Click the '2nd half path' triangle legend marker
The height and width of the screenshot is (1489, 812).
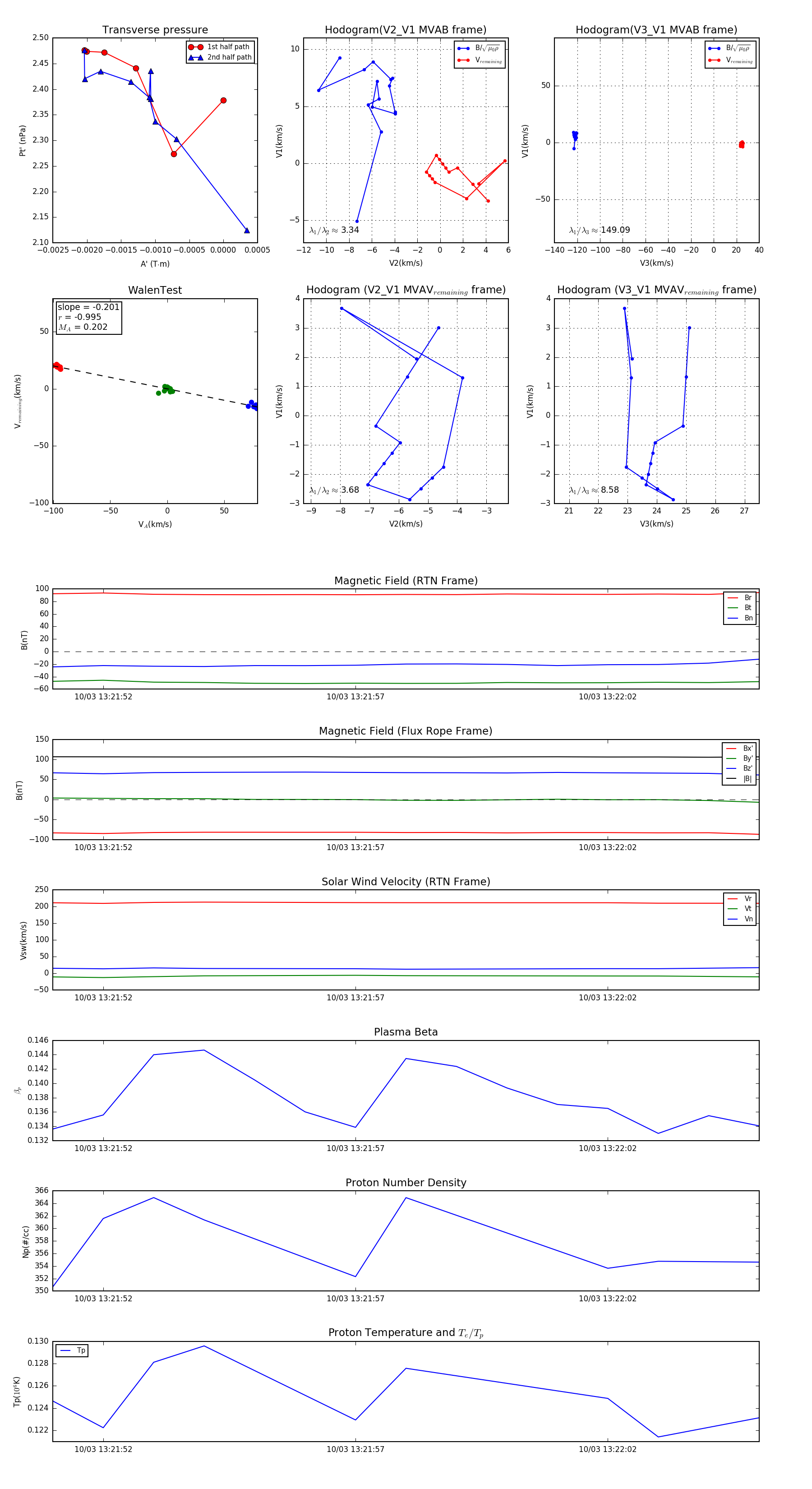[x=195, y=57]
